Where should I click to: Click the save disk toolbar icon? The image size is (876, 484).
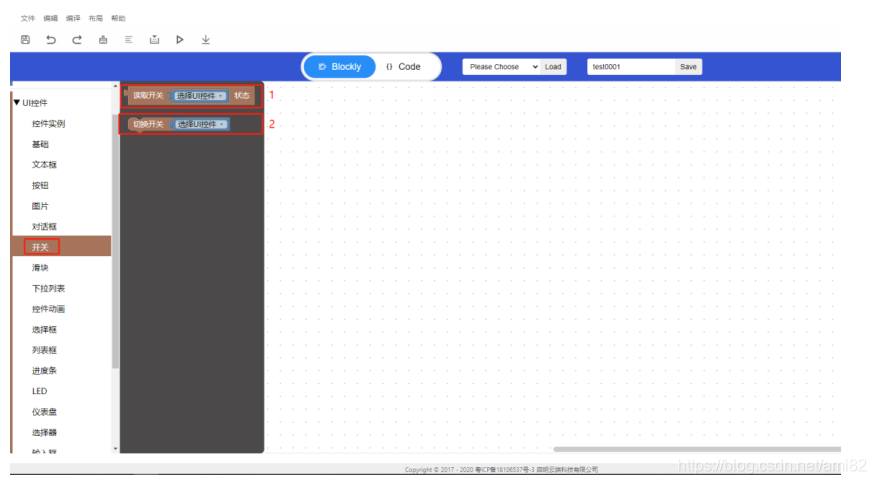tap(25, 40)
